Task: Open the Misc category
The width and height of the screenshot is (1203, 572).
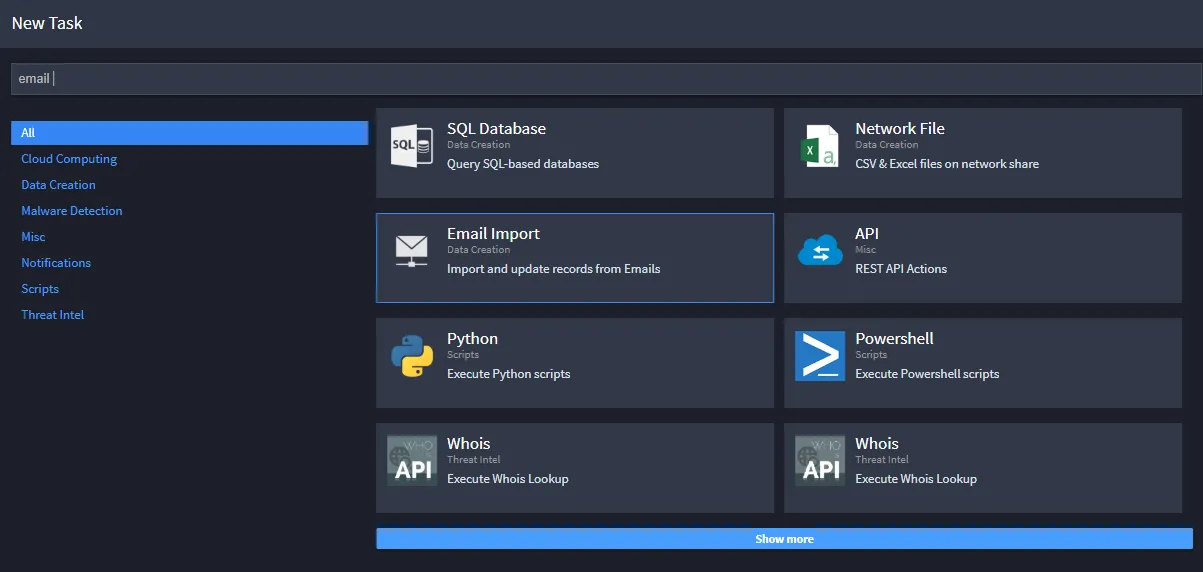Action: tap(33, 237)
